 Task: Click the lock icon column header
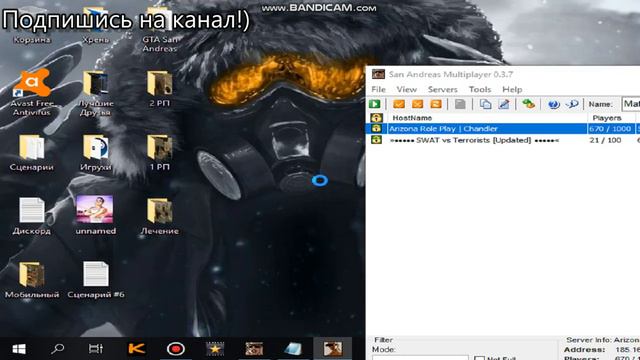(x=376, y=118)
